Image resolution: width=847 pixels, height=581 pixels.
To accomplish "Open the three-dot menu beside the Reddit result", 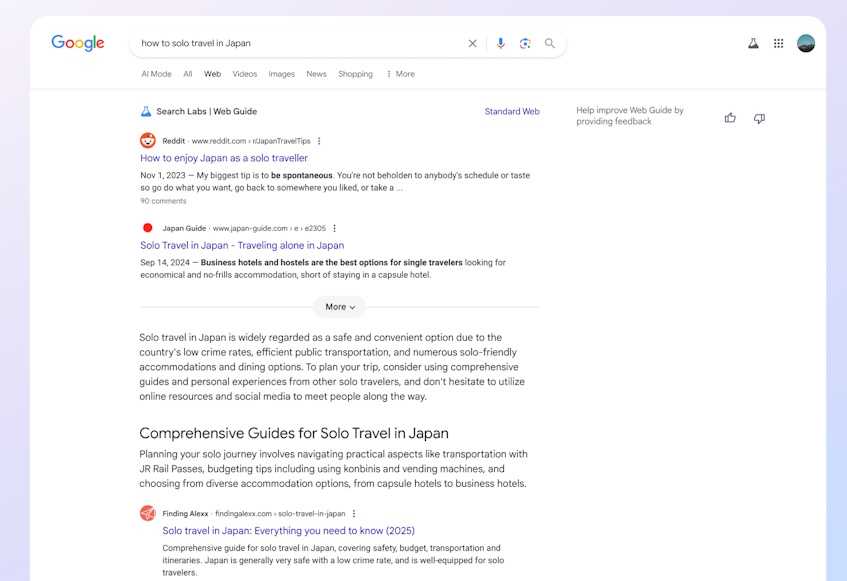I will coord(319,141).
